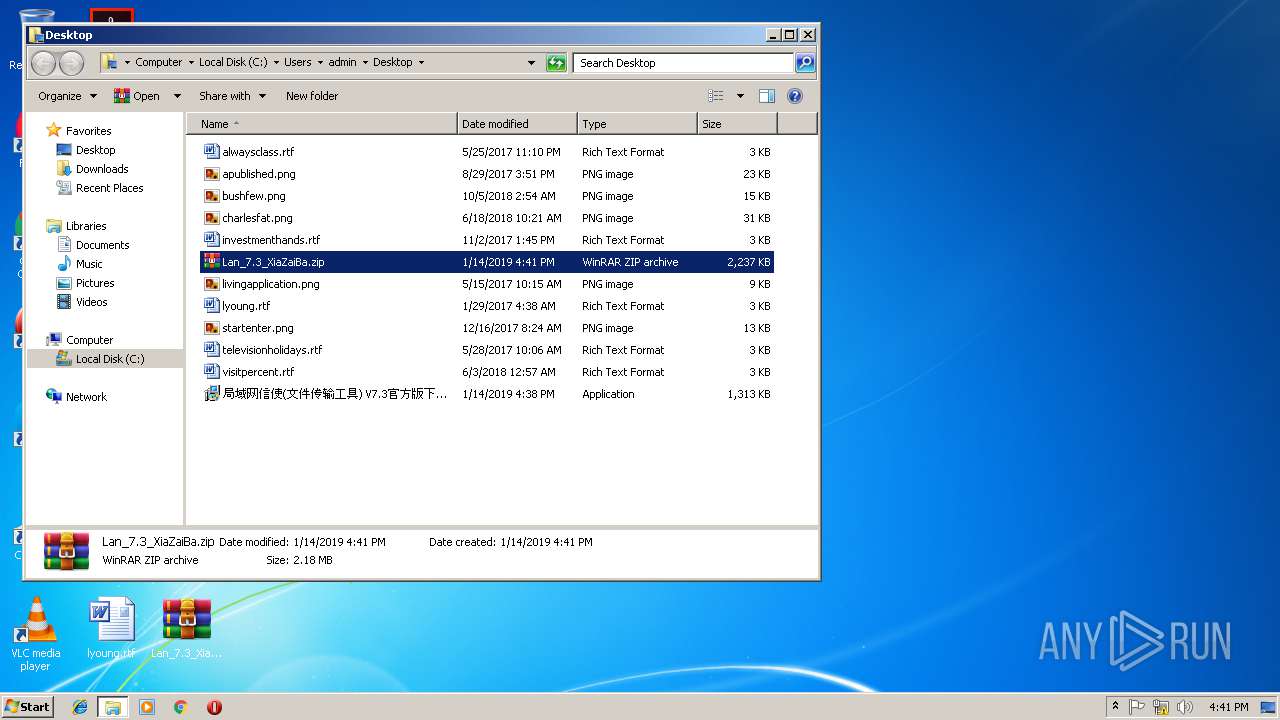Click the red Opera-style taskbar icon
This screenshot has width=1280, height=720.
coord(214,707)
